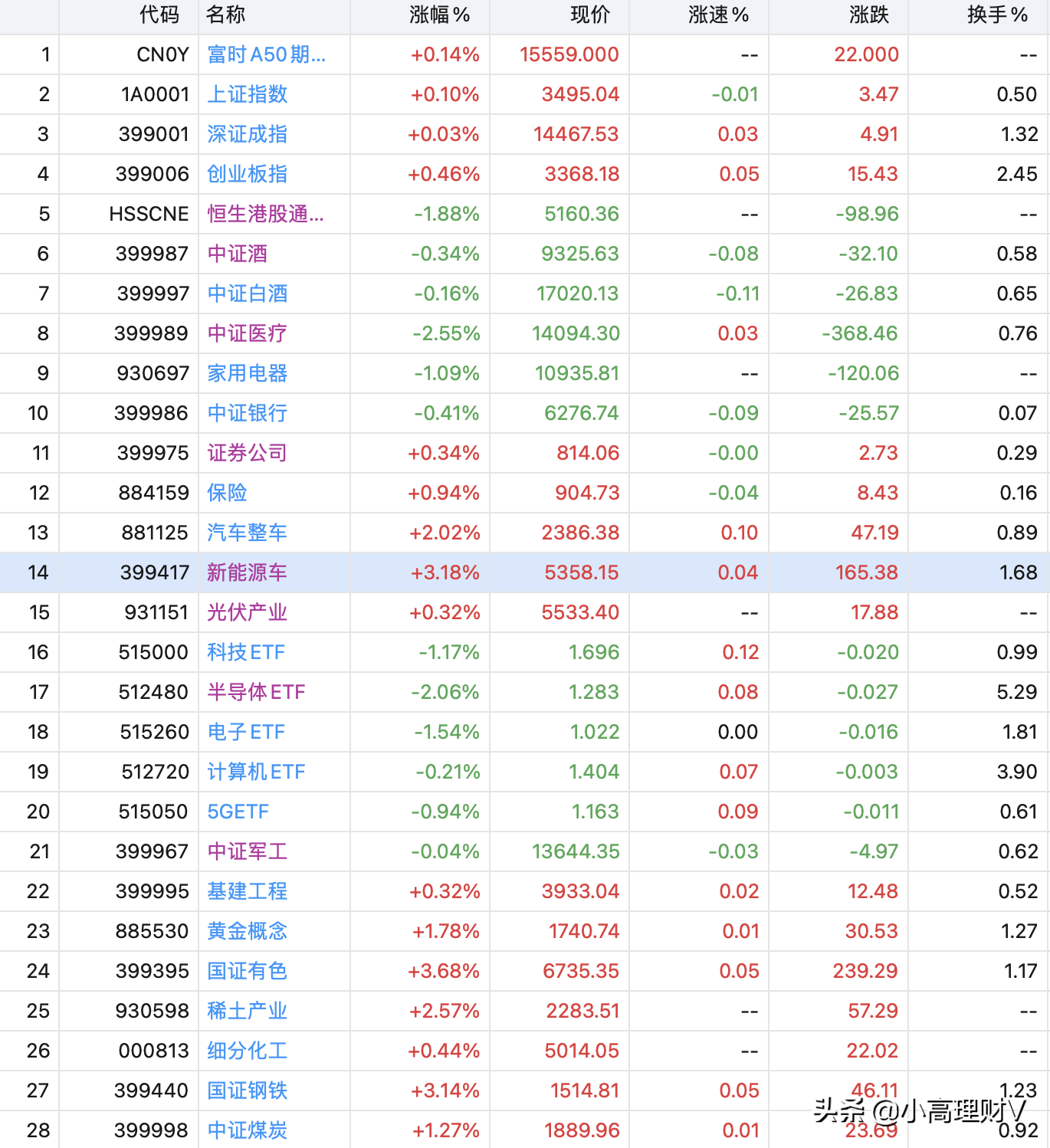Click the +3.68% change for 国证有色
This screenshot has width=1050, height=1148.
[x=444, y=971]
